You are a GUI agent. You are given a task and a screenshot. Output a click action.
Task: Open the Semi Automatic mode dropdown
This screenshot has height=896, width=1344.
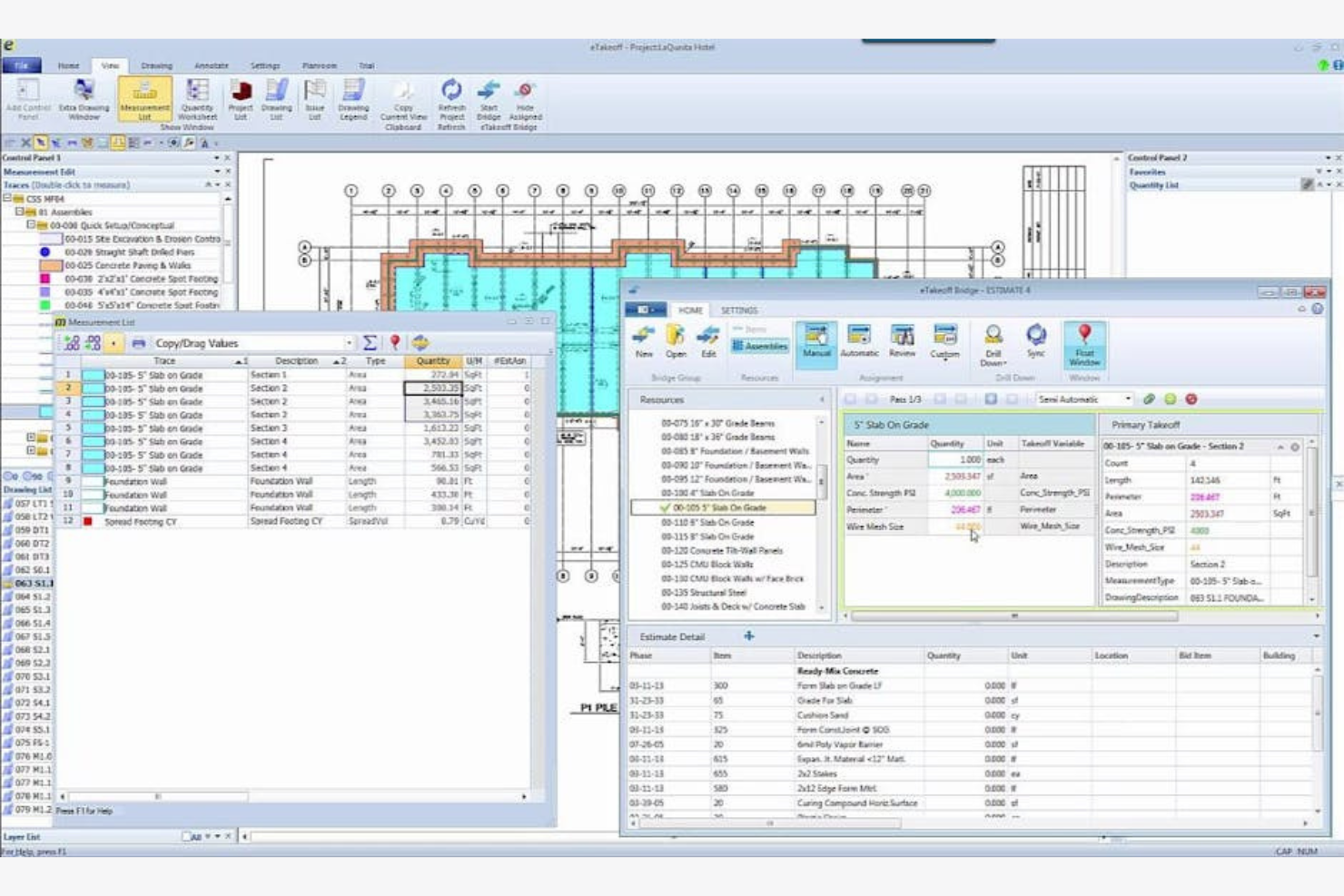point(1128,399)
